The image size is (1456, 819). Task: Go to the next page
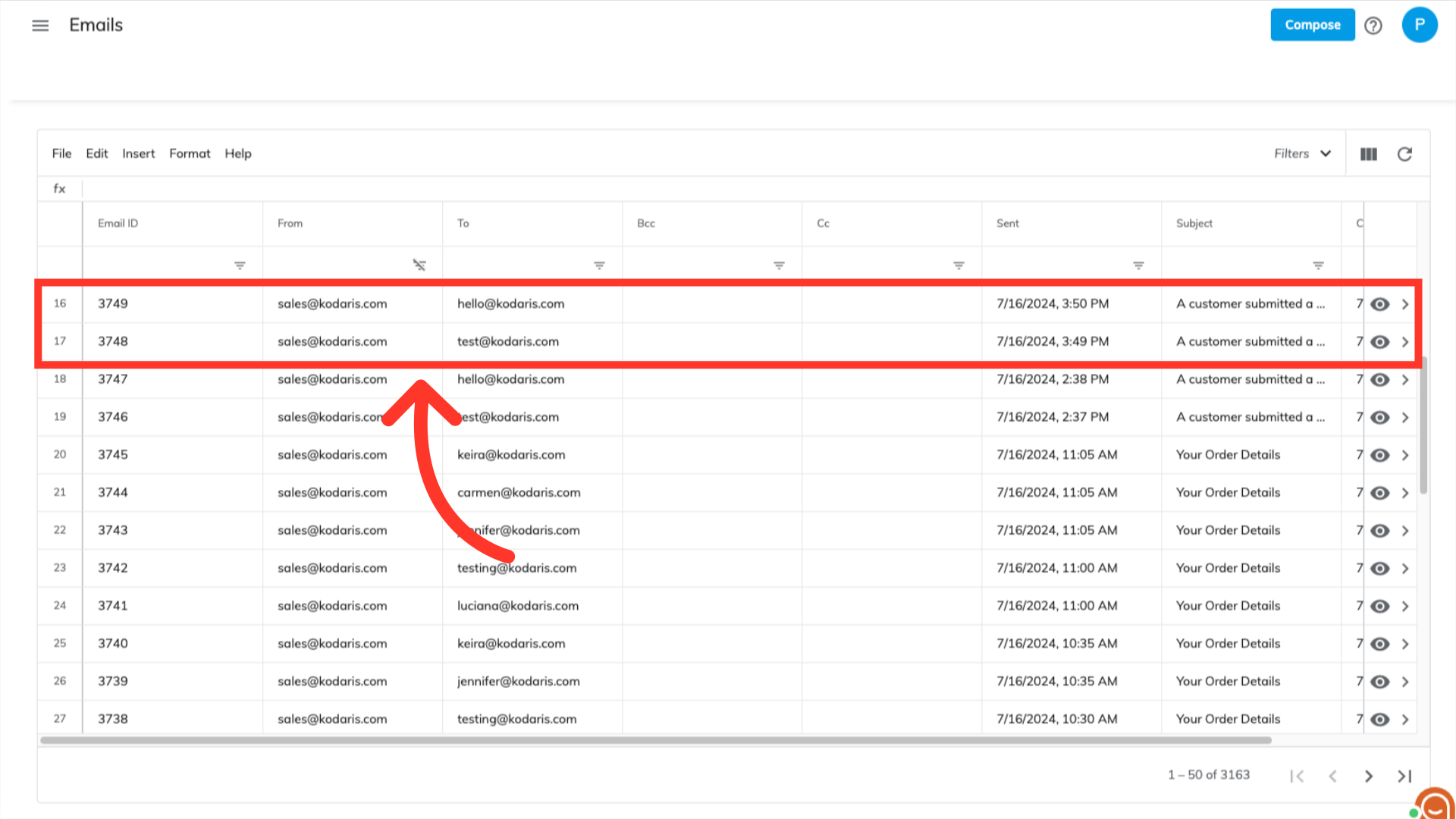[1369, 776]
